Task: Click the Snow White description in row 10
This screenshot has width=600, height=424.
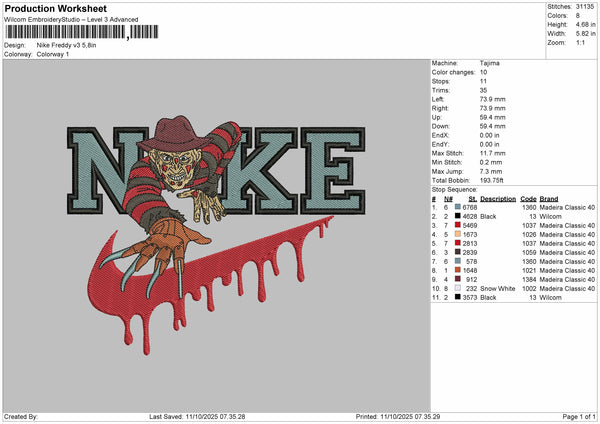Action: 497,288
